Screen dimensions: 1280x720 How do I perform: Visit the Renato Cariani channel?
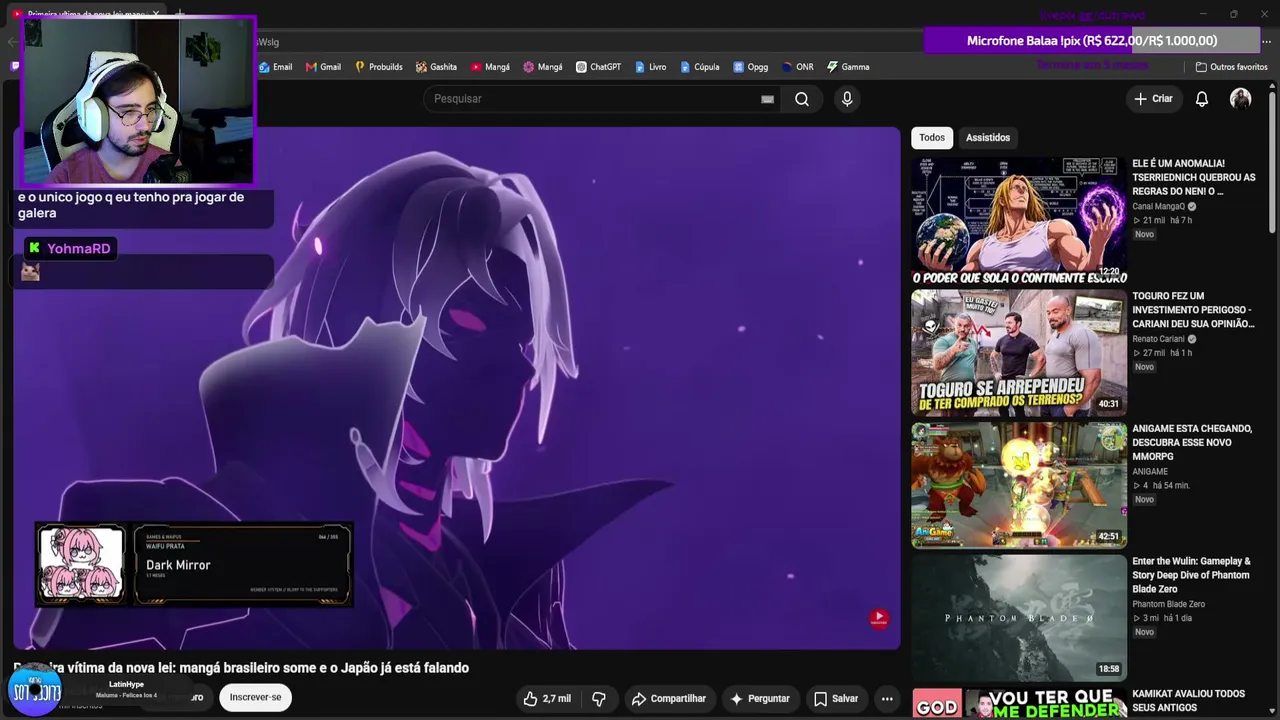coord(1158,339)
